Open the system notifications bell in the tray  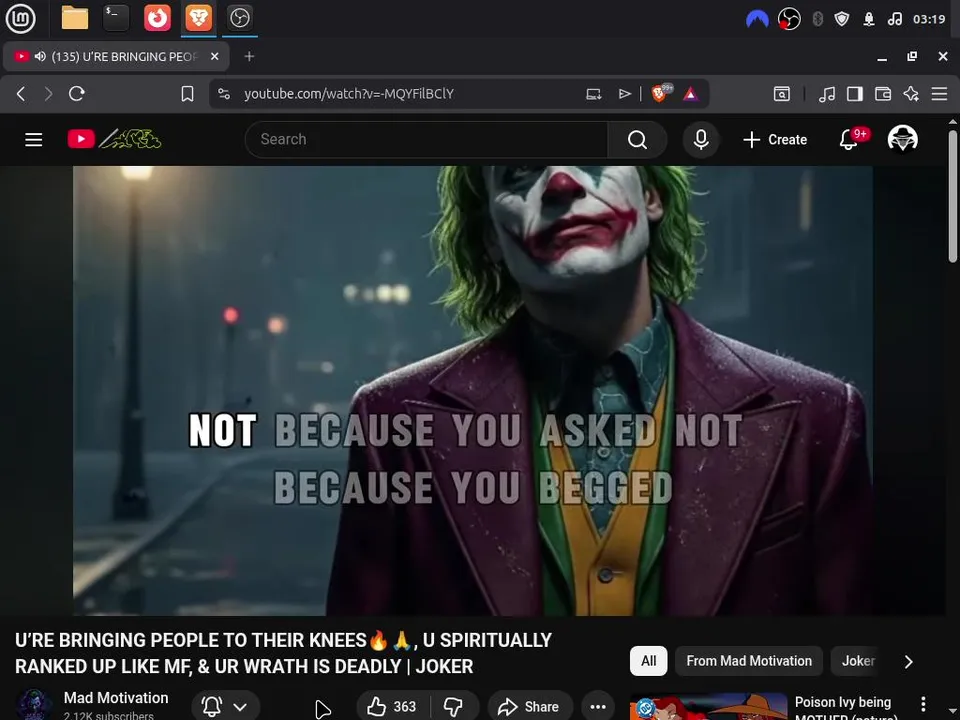(869, 19)
